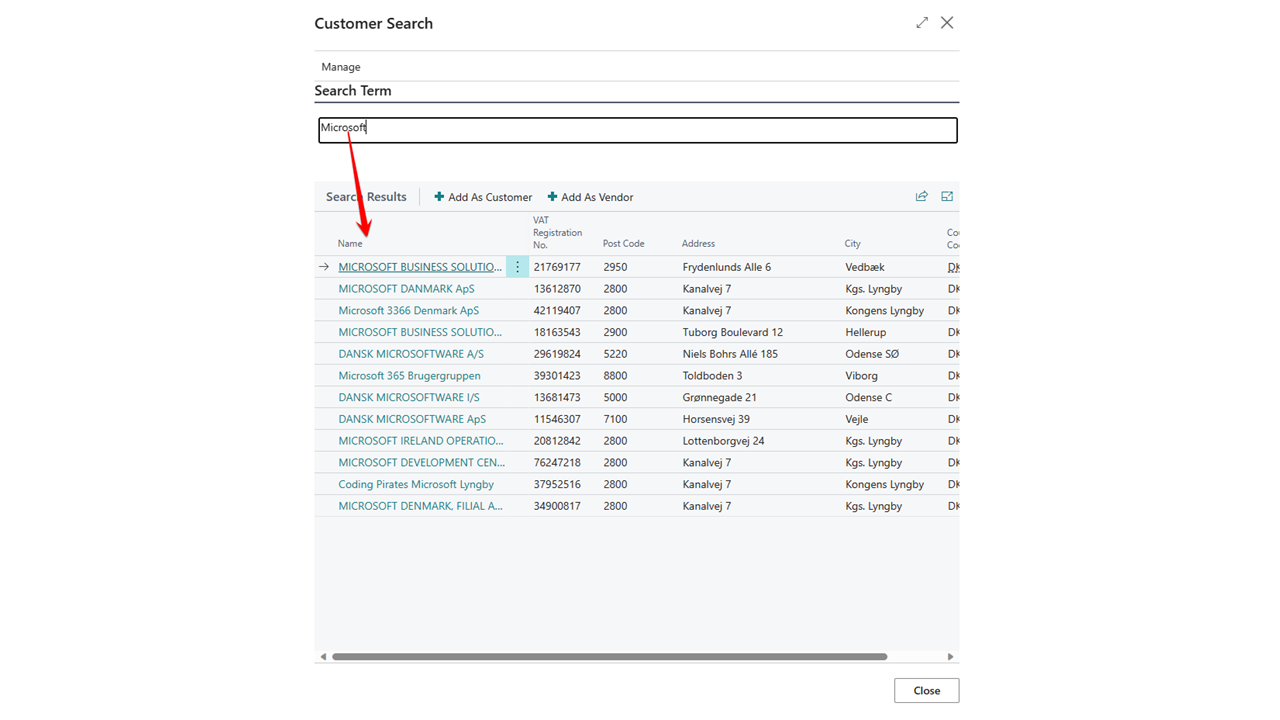Click the VAT Registration No. column header

click(557, 233)
